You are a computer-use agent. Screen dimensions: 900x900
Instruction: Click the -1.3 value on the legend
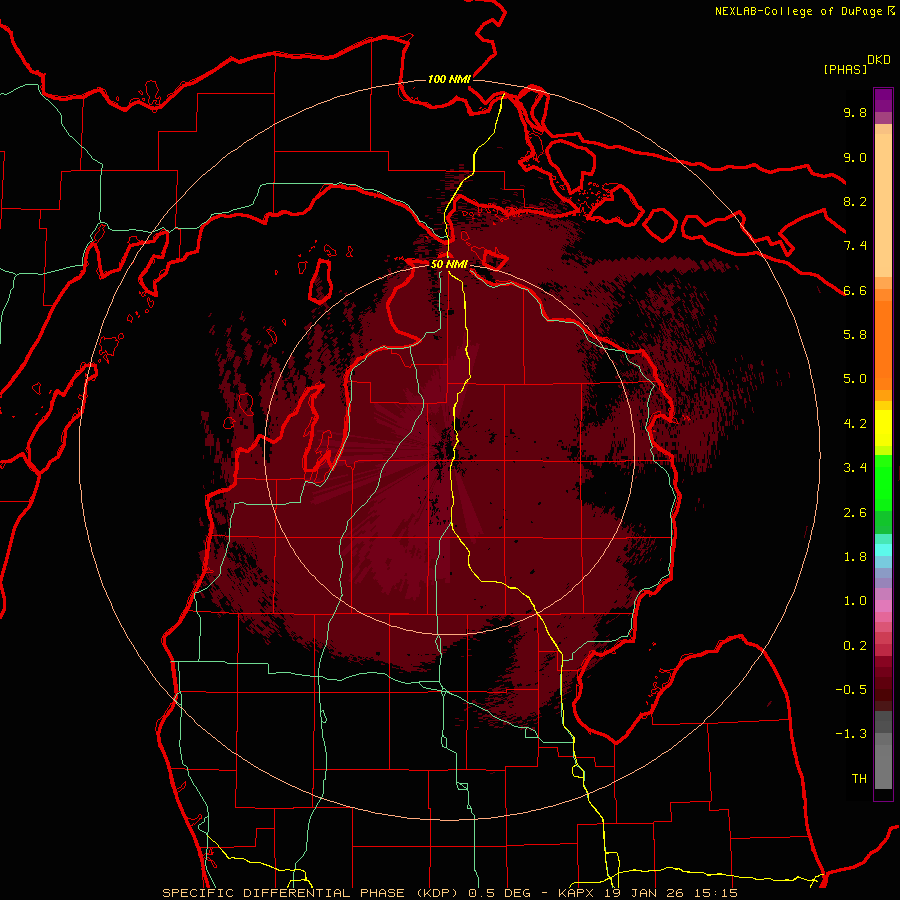click(x=851, y=734)
